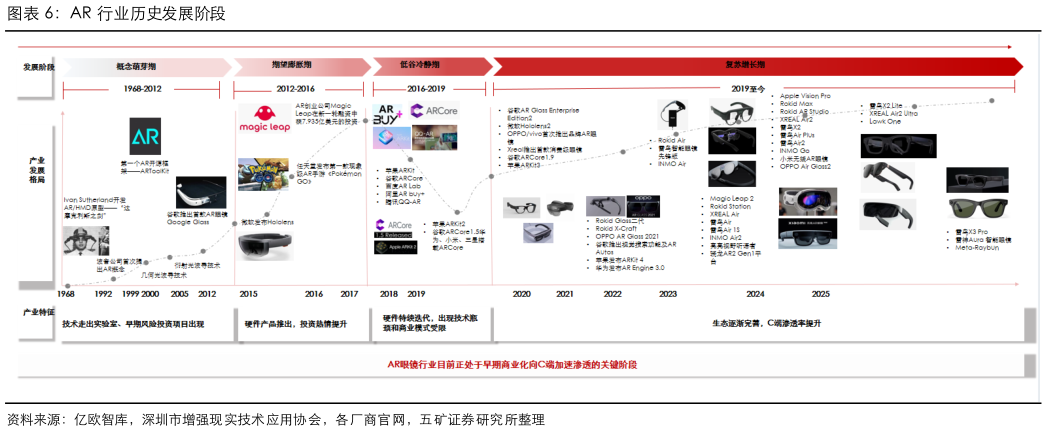This screenshot has width=1047, height=431.
Task: Click the "百度AR Lab" bullet
Action: [405, 186]
